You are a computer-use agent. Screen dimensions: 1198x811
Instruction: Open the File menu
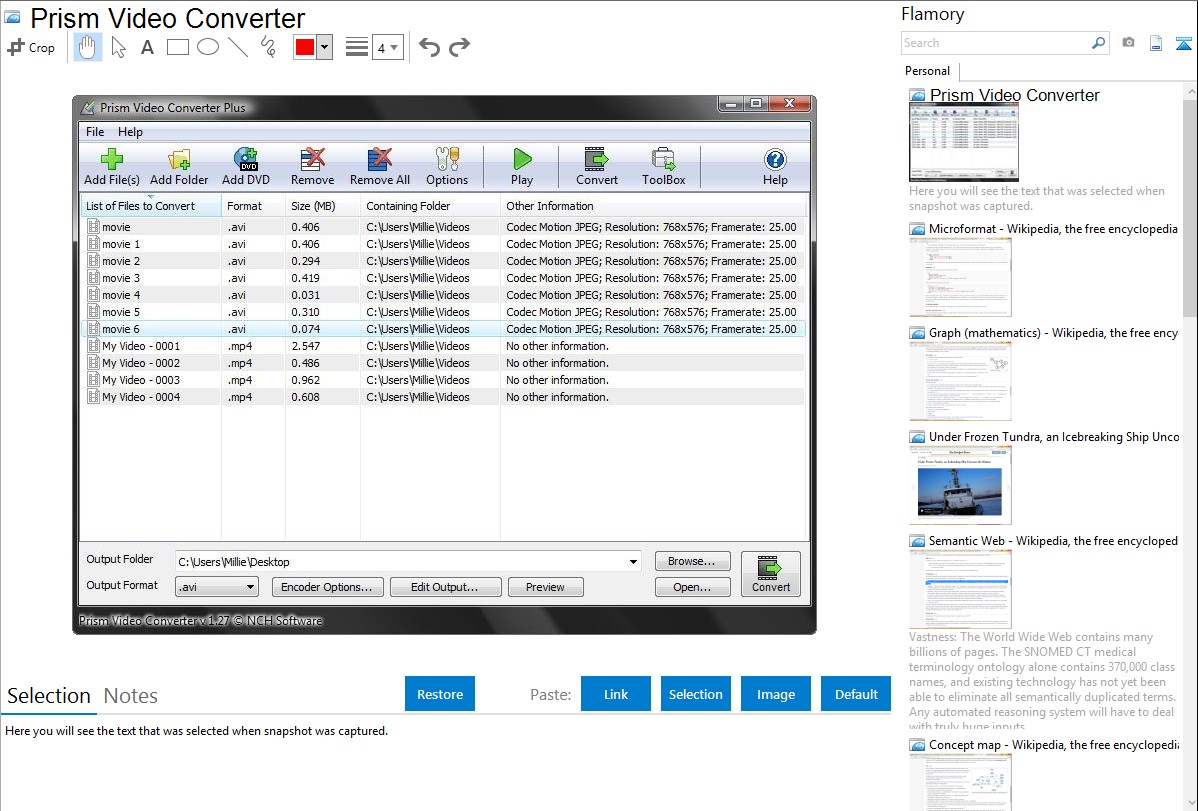[x=95, y=131]
